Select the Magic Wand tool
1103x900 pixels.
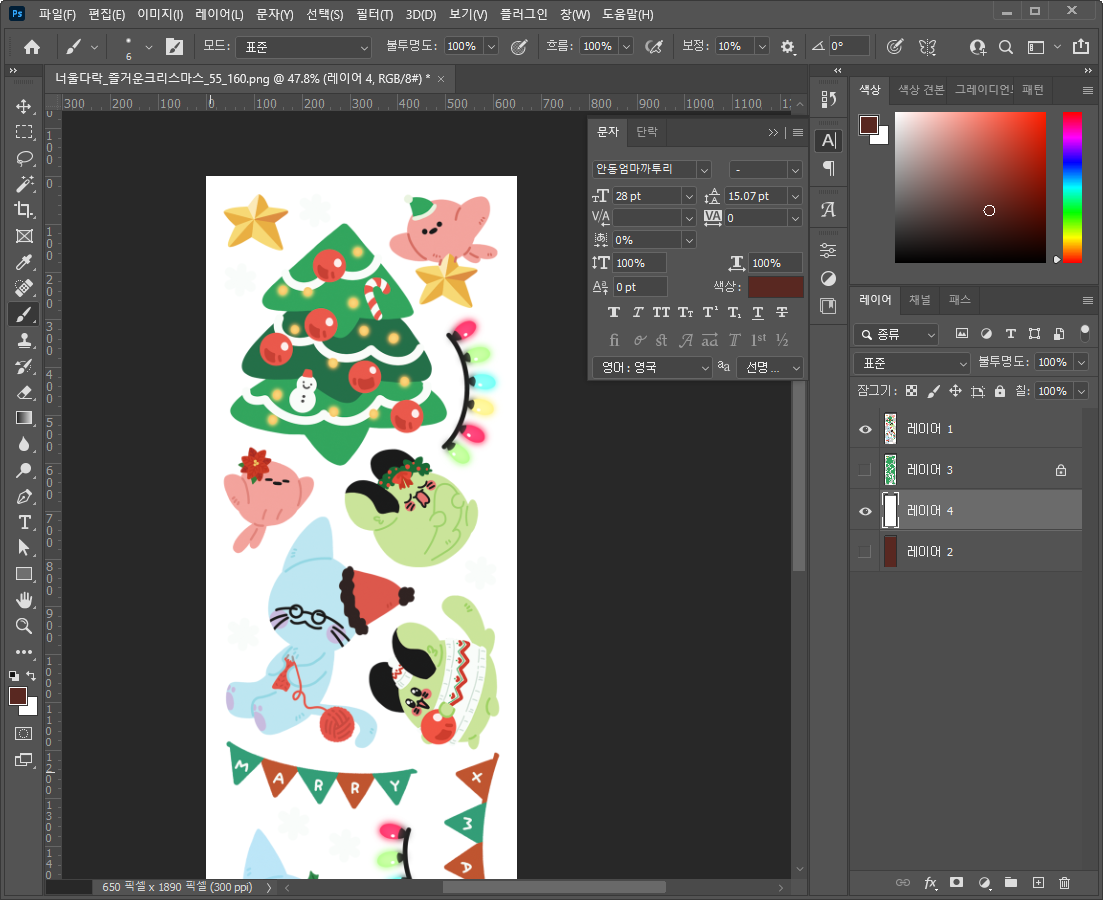pos(24,184)
